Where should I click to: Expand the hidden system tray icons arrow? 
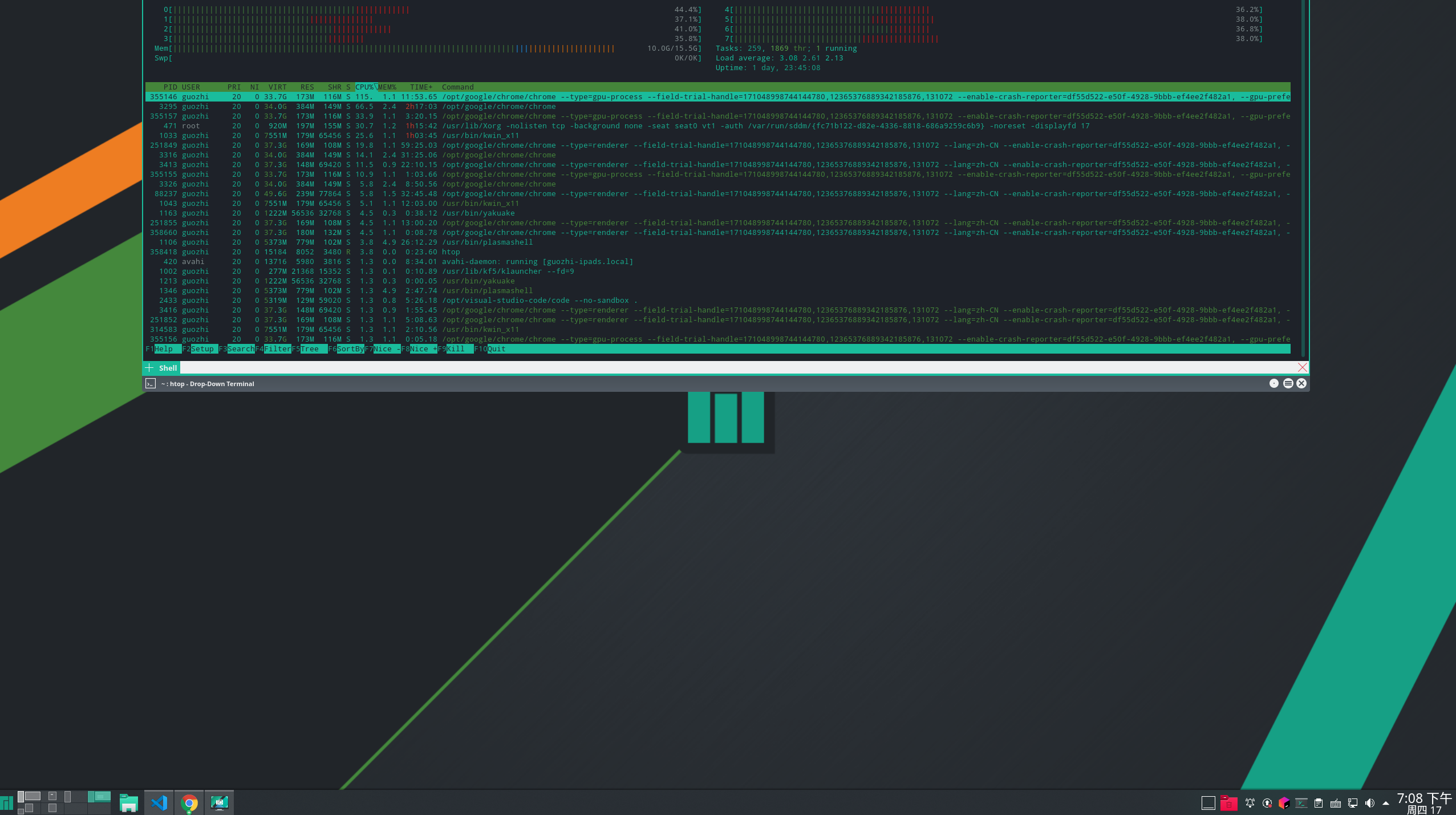click(1386, 803)
